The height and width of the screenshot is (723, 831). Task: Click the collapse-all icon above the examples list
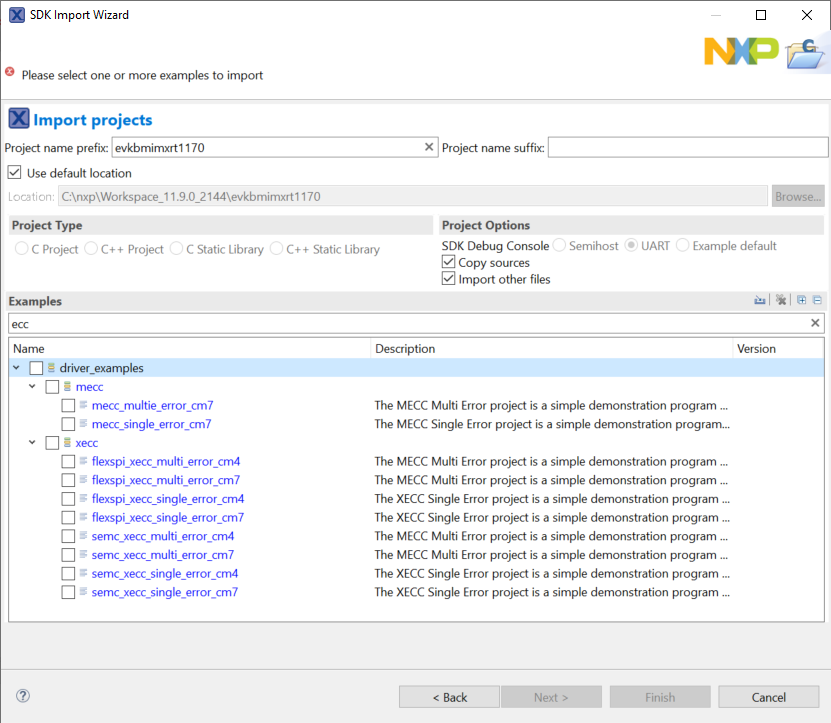[x=817, y=300]
